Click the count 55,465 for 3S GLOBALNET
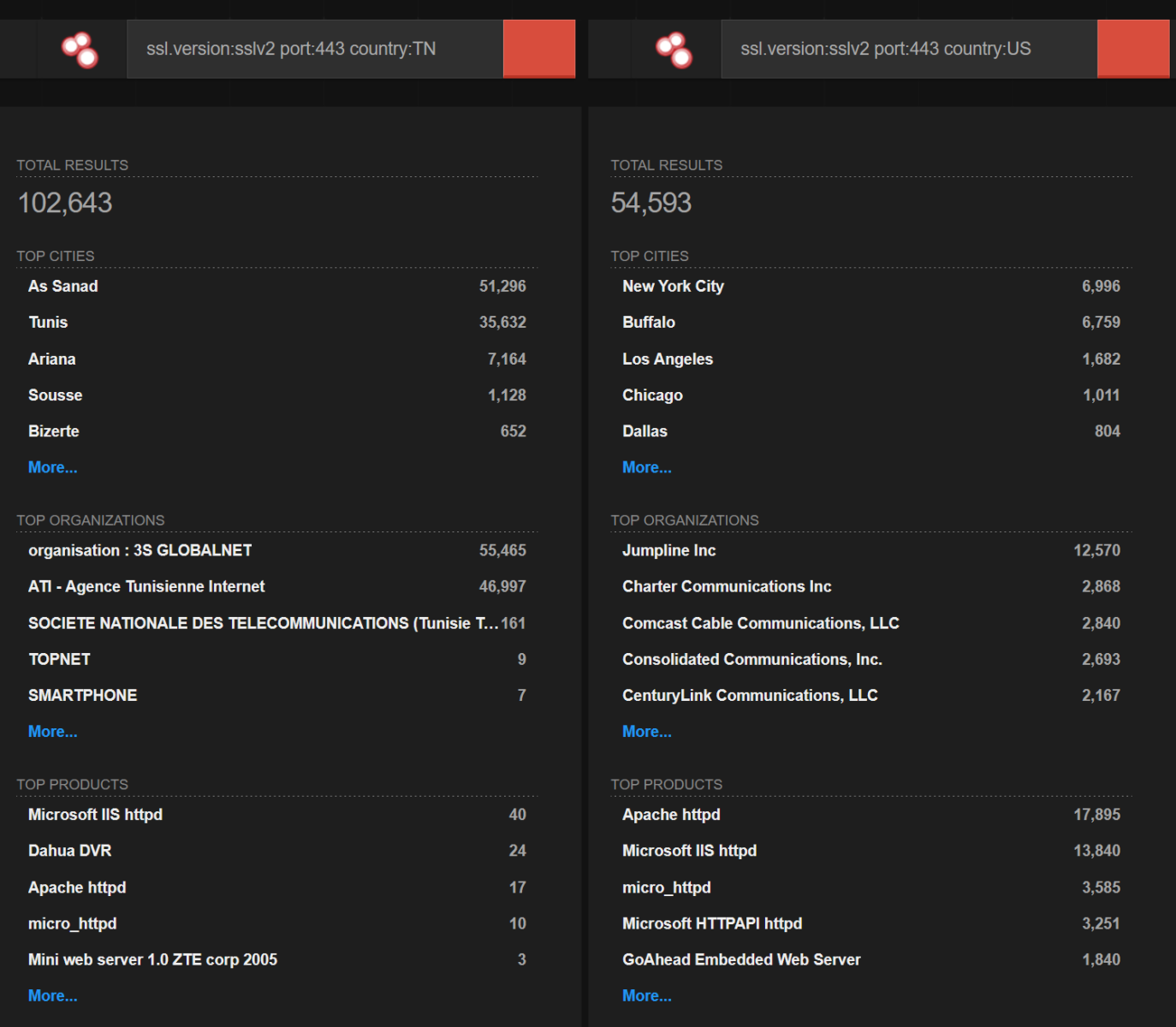This screenshot has height=1027, width=1176. (x=502, y=550)
